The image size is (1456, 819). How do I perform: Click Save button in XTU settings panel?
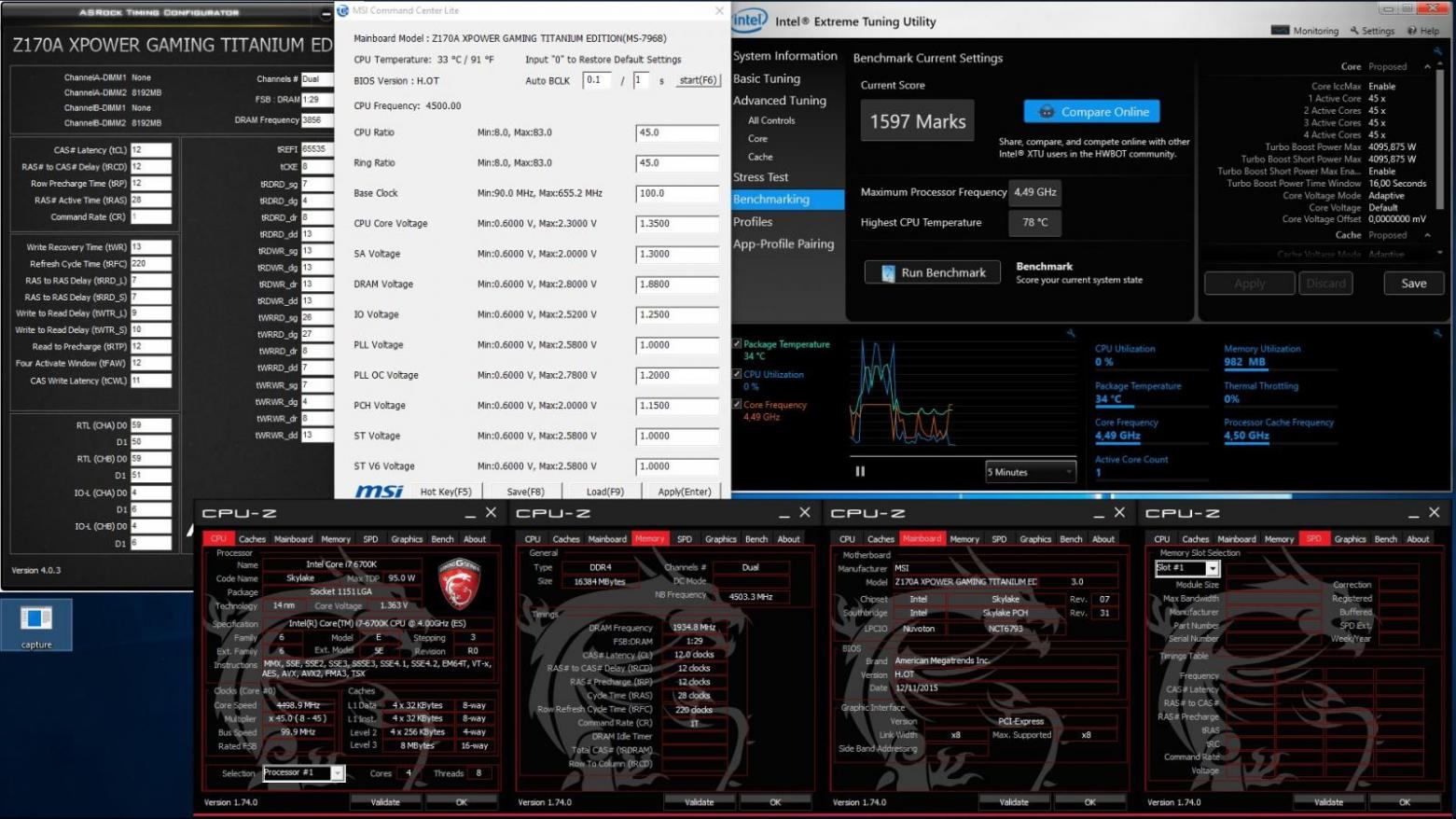click(1413, 284)
